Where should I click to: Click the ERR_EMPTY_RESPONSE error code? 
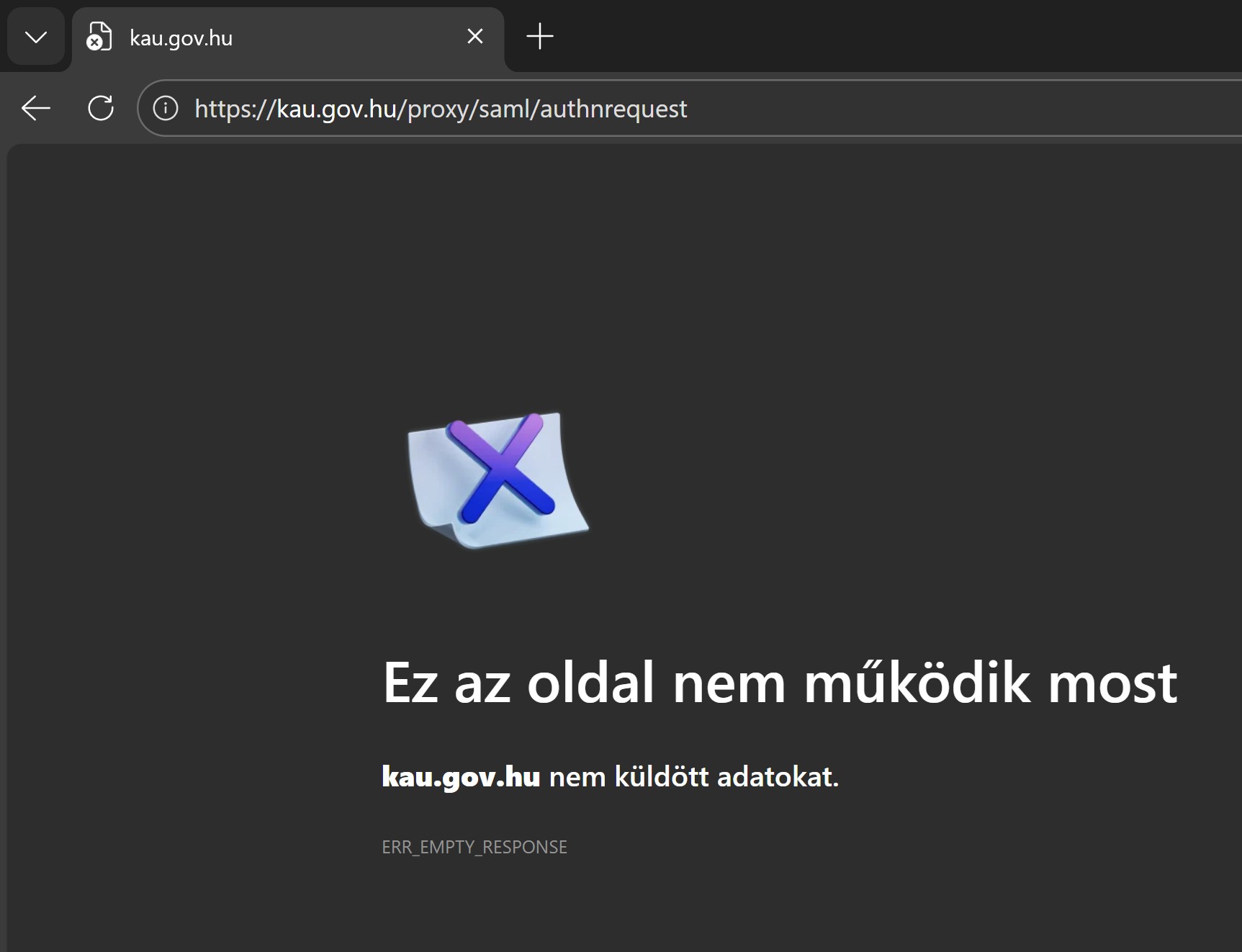point(474,847)
